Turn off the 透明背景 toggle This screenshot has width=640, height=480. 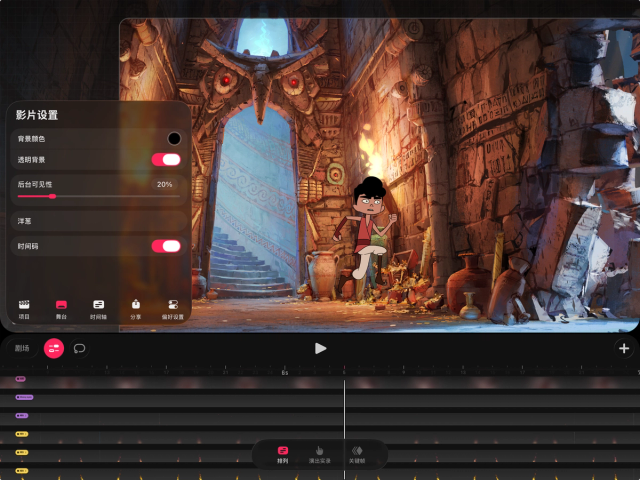[166, 160]
